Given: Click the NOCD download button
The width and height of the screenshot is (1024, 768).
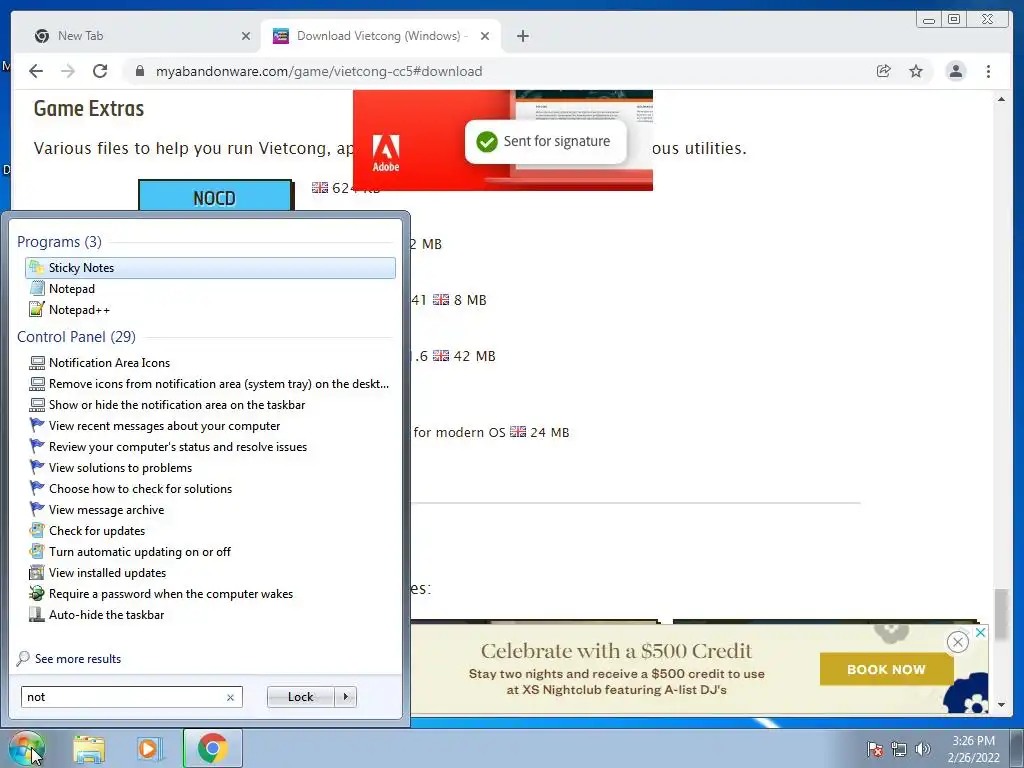Looking at the screenshot, I should point(216,196).
